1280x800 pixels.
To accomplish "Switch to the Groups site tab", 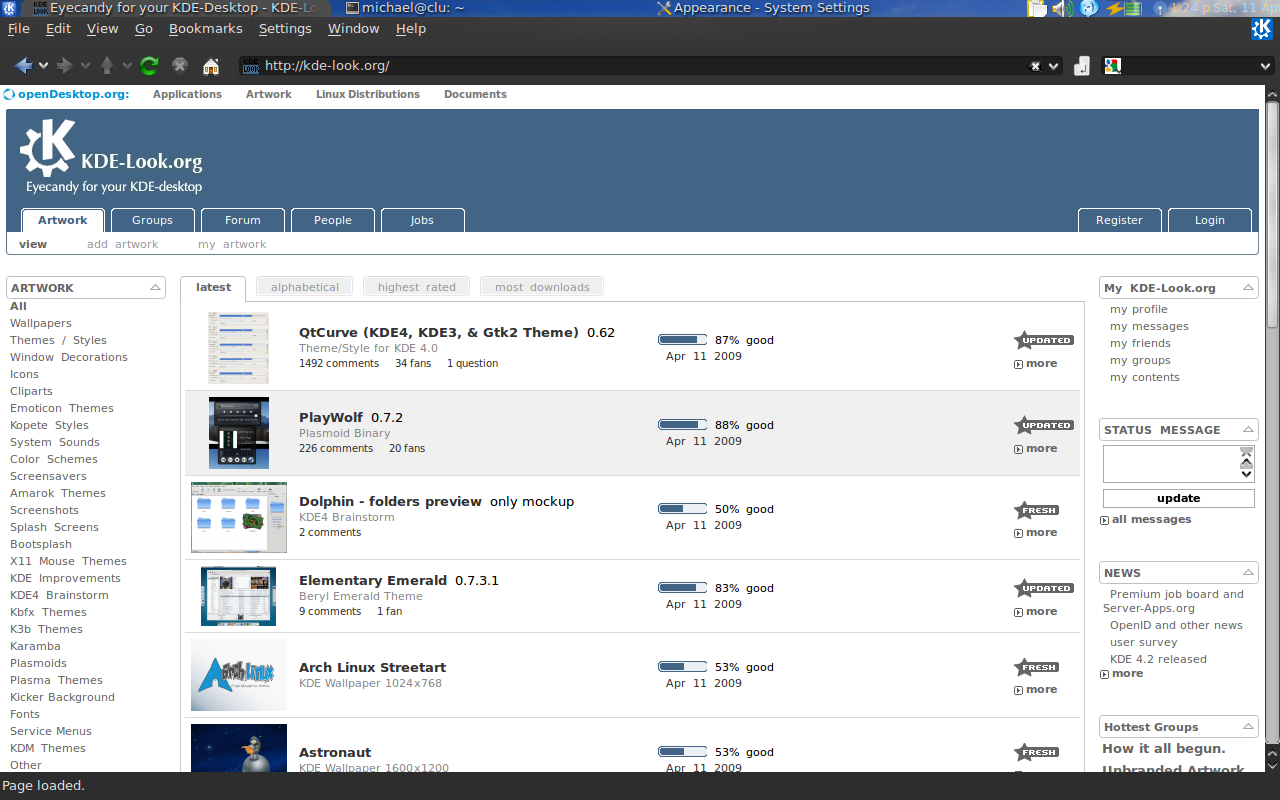I will coord(153,220).
